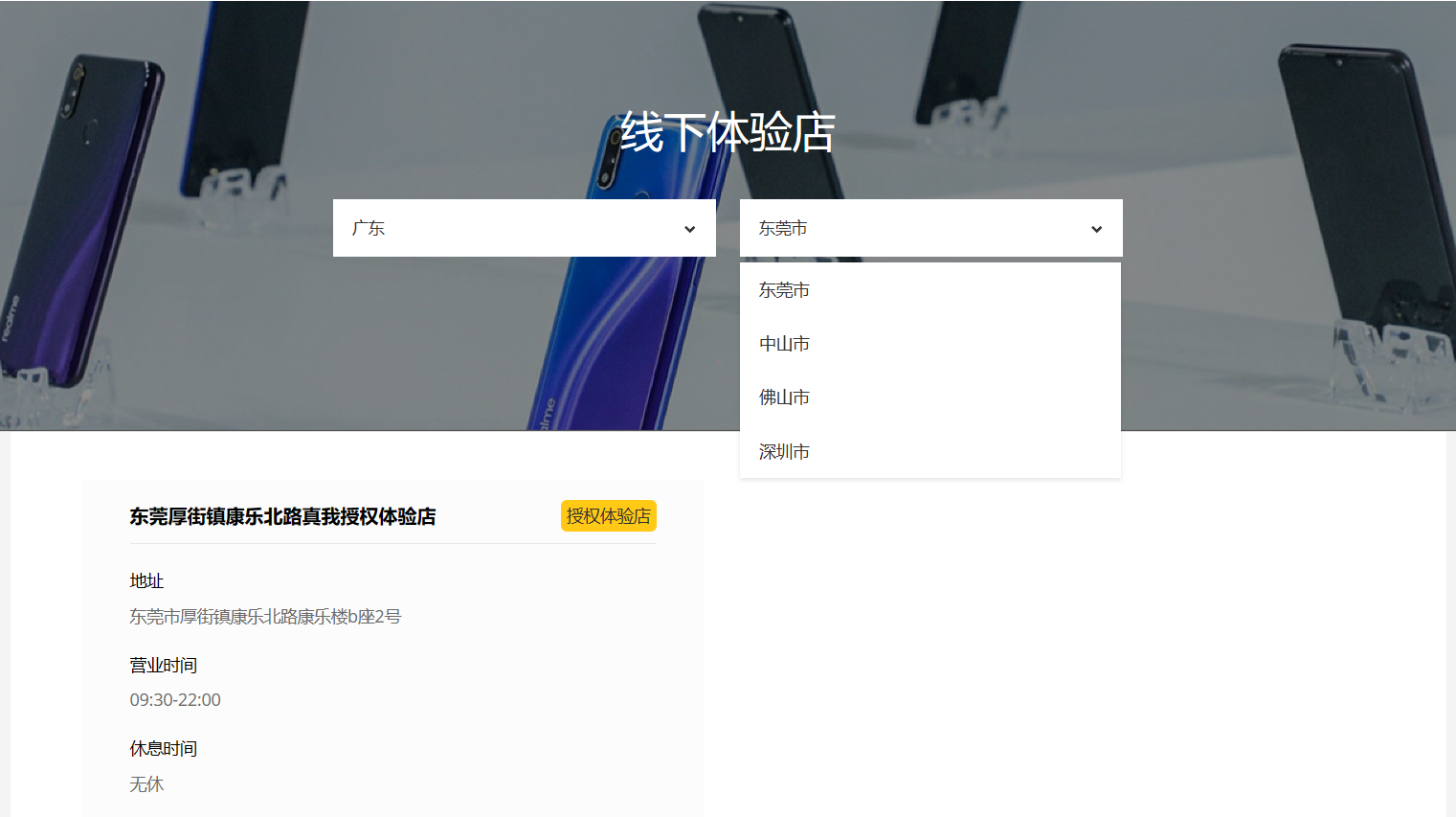Click the chevron arrow in city dropdown
Image resolution: width=1456 pixels, height=817 pixels.
coord(1096,229)
